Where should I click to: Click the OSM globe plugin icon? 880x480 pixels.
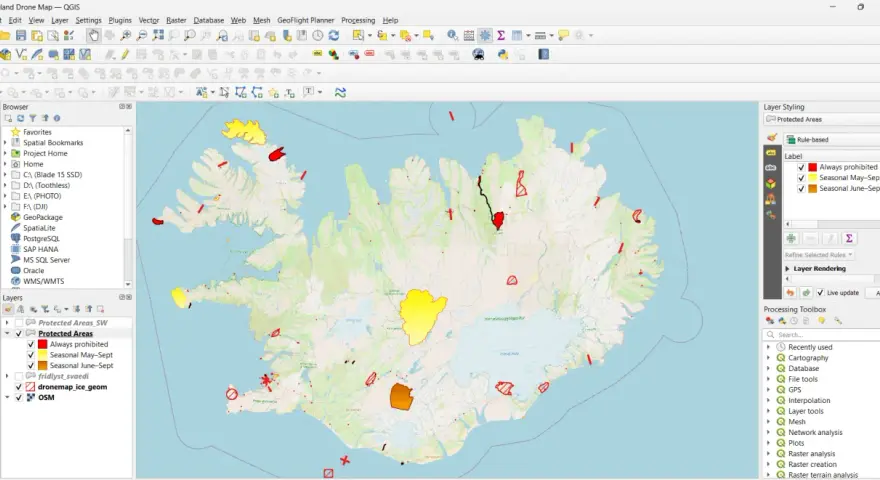coord(478,54)
